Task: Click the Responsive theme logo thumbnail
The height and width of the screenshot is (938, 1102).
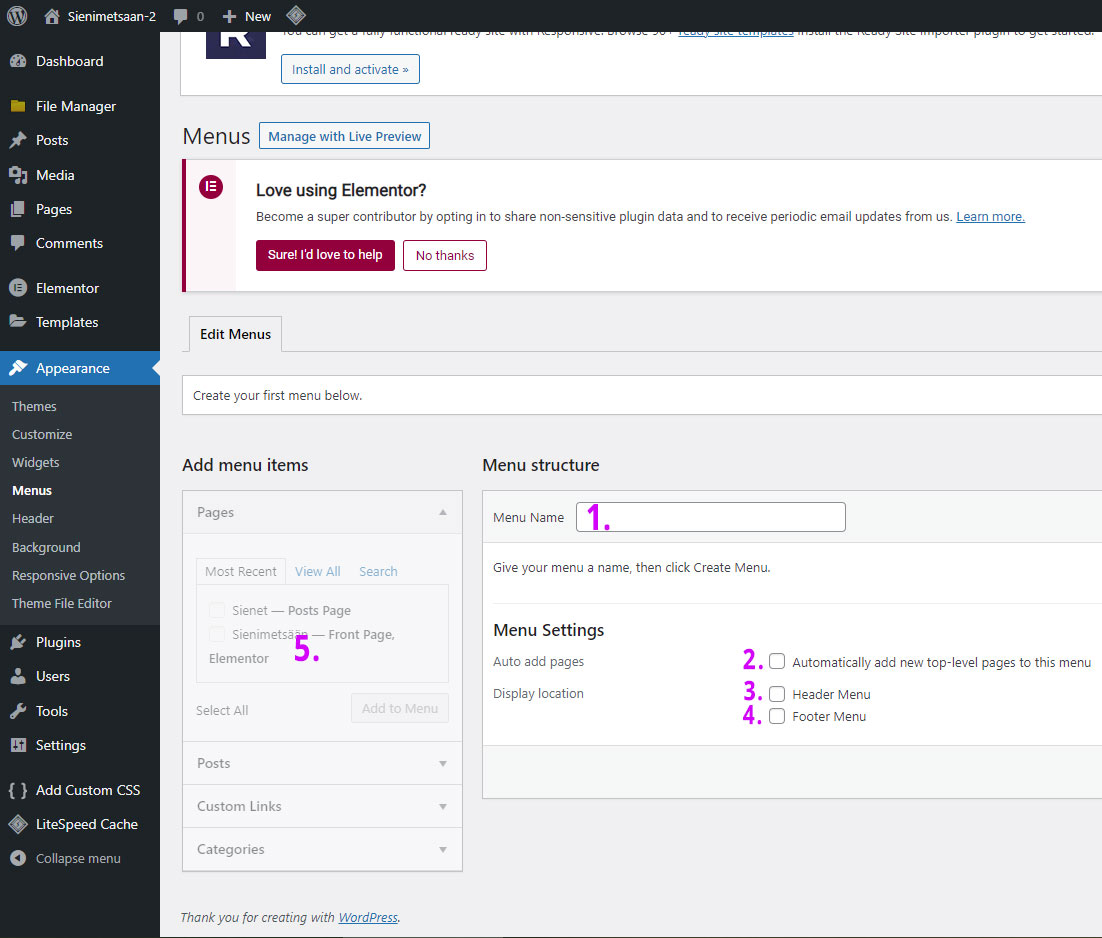Action: (235, 44)
